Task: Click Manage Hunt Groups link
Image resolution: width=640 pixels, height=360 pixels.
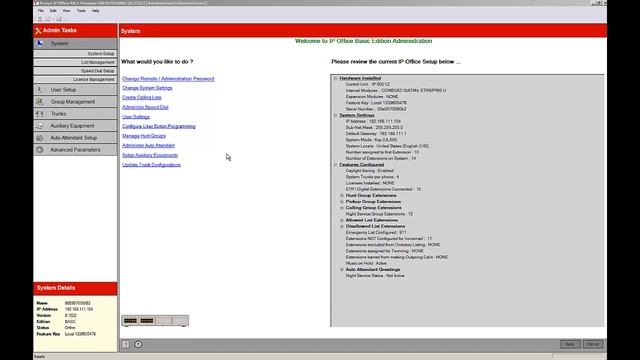Action: 144,136
